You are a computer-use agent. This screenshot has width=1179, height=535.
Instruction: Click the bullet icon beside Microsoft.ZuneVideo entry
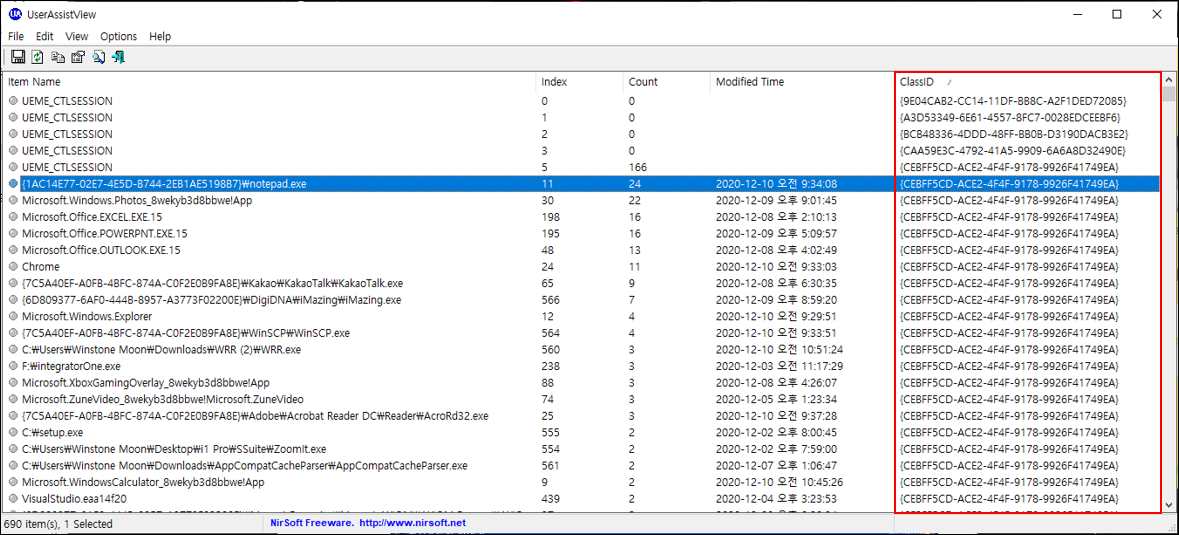pos(13,399)
